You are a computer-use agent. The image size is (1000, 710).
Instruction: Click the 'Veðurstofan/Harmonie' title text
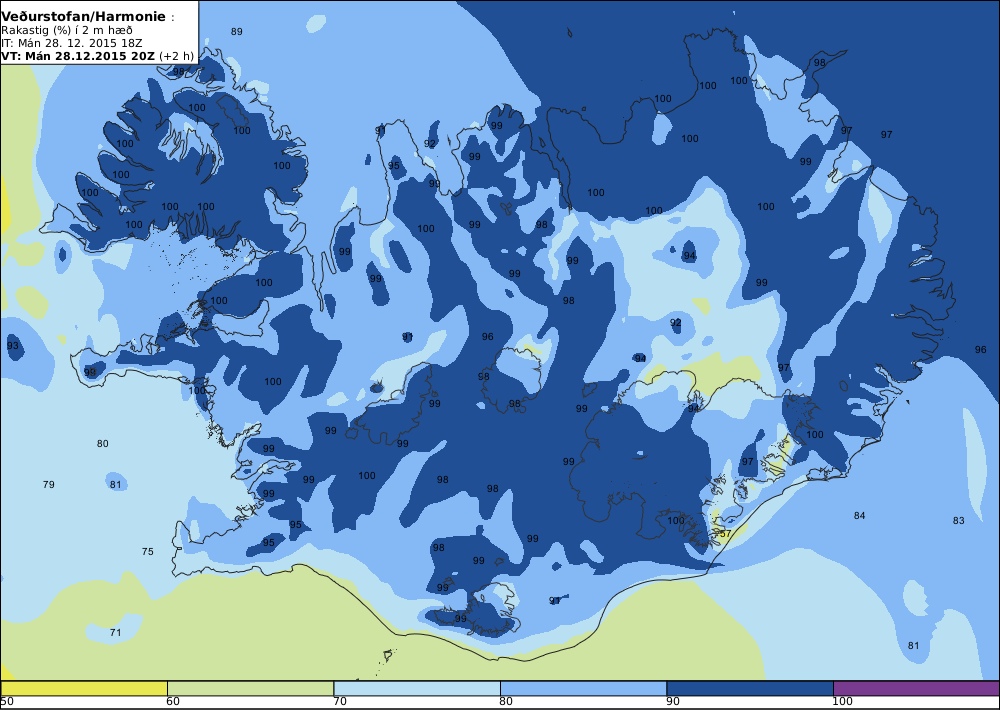(84, 17)
